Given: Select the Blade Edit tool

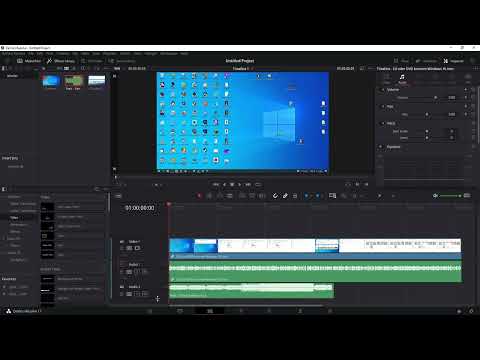Looking at the screenshot, I should [x=230, y=196].
